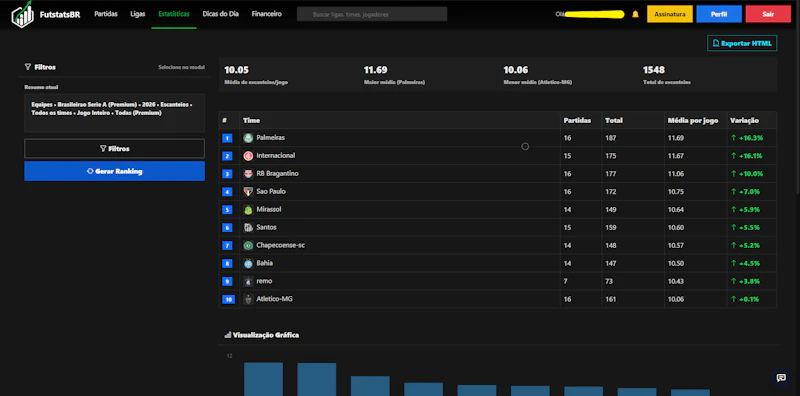
Task: Open the outlined Filtros button
Action: [114, 148]
